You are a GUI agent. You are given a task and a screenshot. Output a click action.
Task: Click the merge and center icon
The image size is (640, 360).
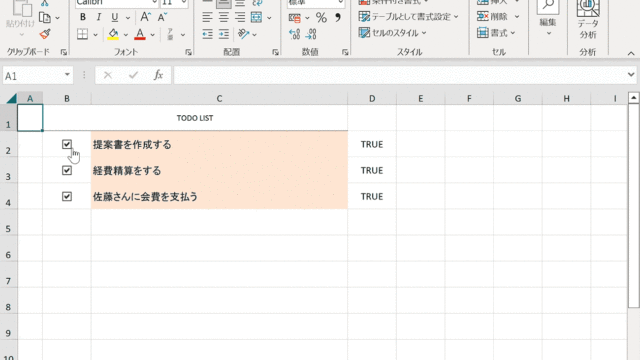click(x=256, y=17)
